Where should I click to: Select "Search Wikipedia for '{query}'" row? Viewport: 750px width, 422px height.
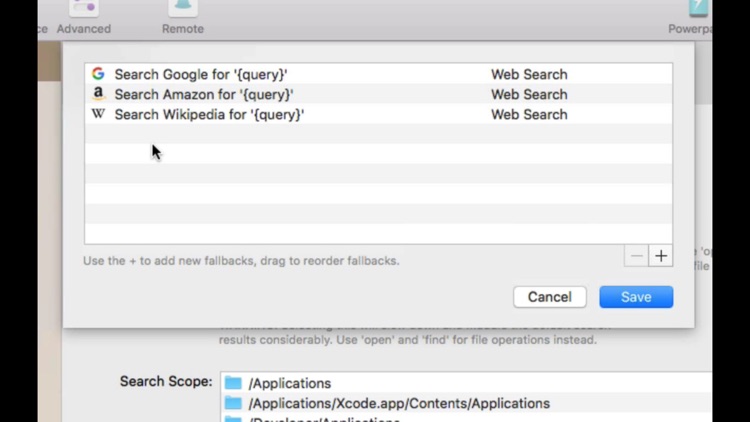coord(378,114)
